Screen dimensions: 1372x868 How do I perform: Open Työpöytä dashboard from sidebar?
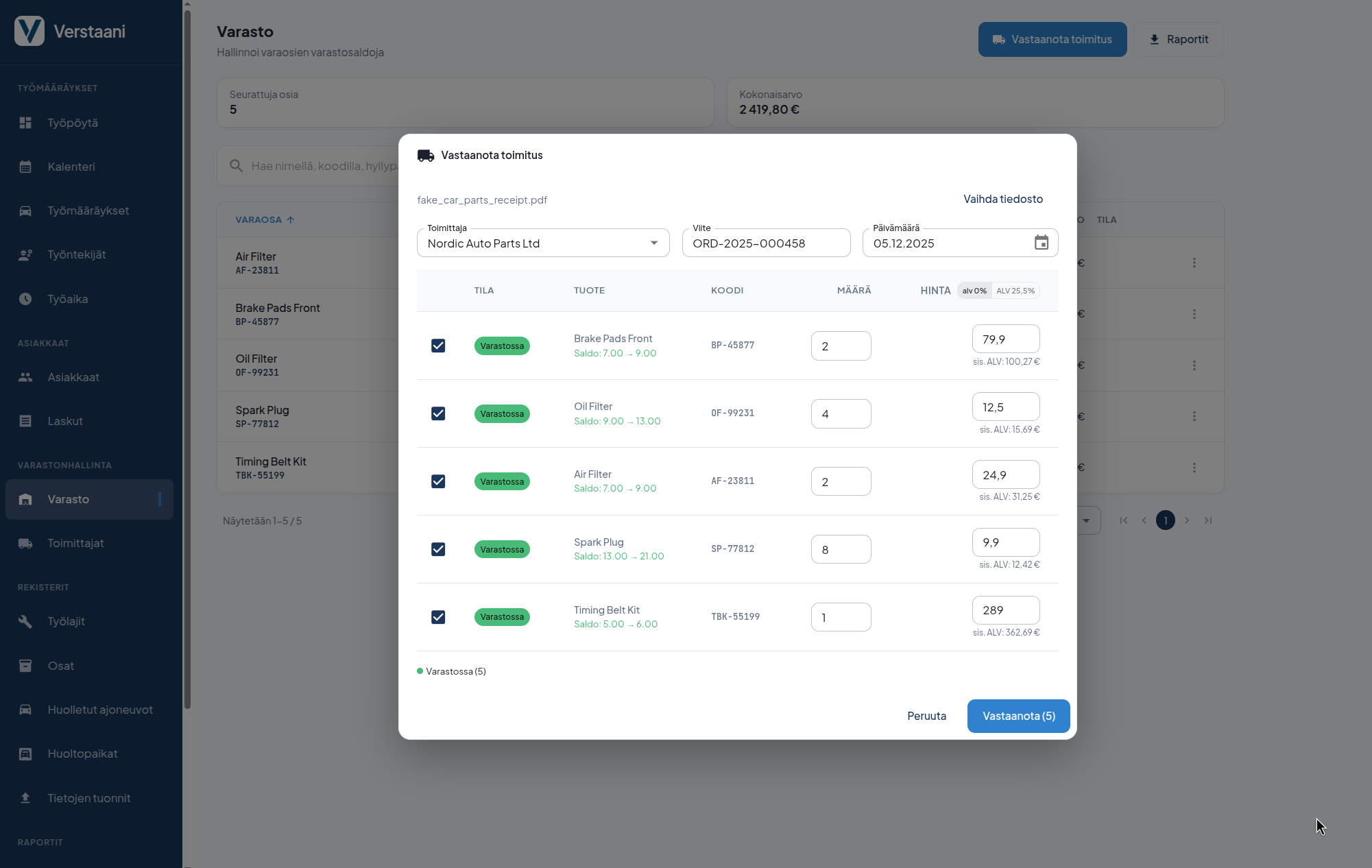click(x=73, y=123)
